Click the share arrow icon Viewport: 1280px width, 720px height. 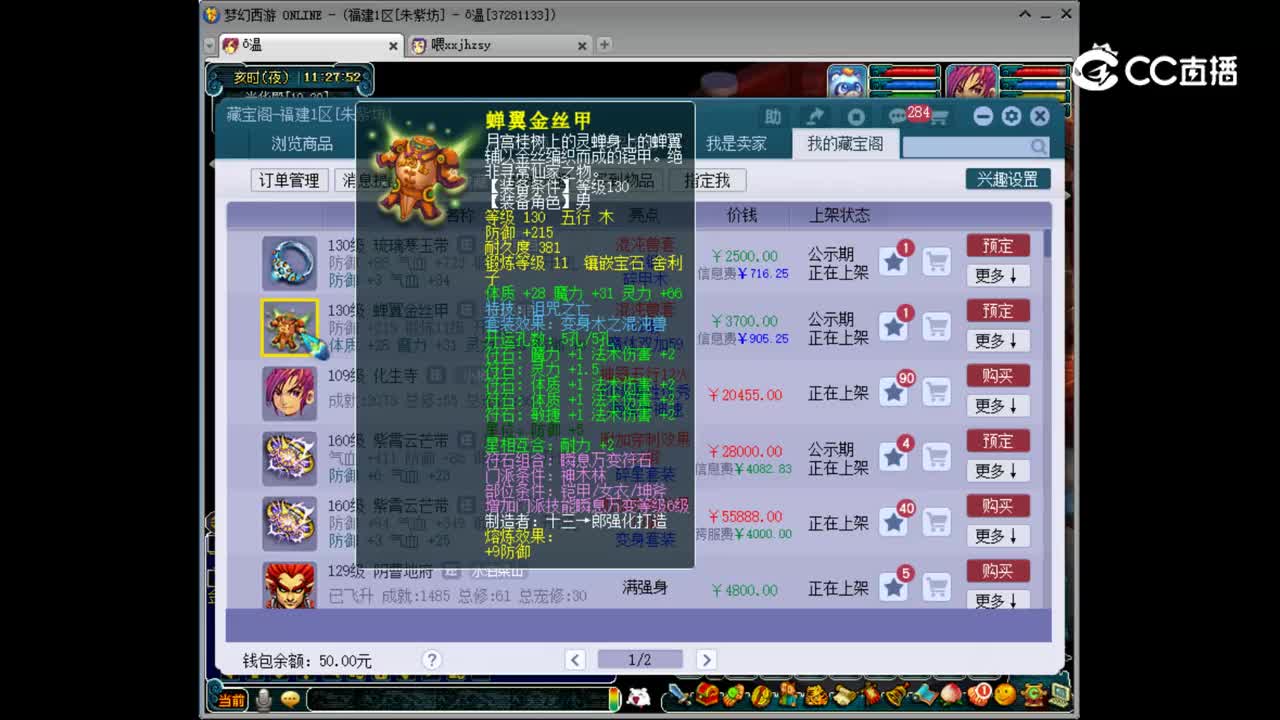[815, 116]
